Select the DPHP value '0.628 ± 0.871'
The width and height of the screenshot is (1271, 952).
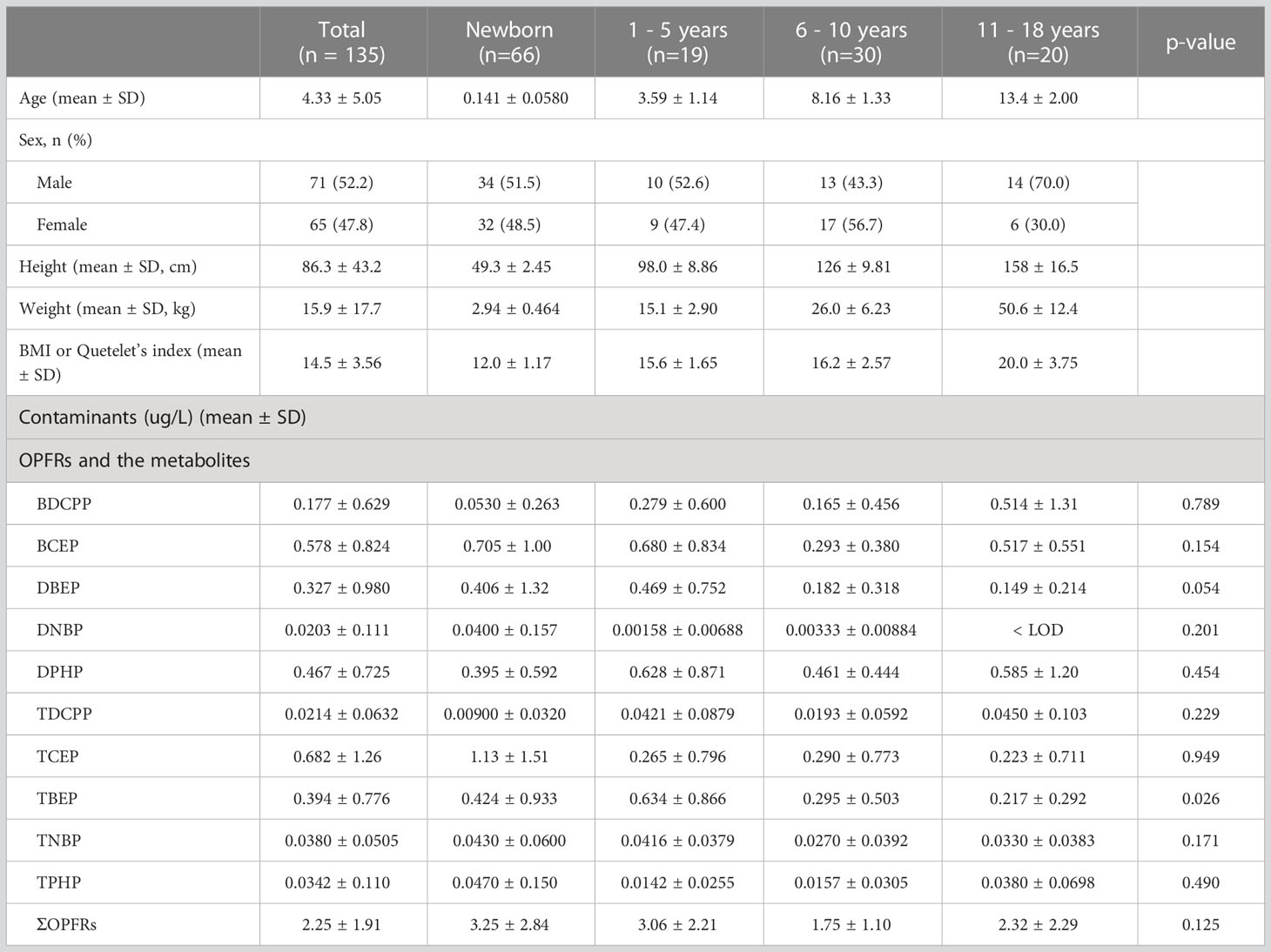click(x=677, y=672)
